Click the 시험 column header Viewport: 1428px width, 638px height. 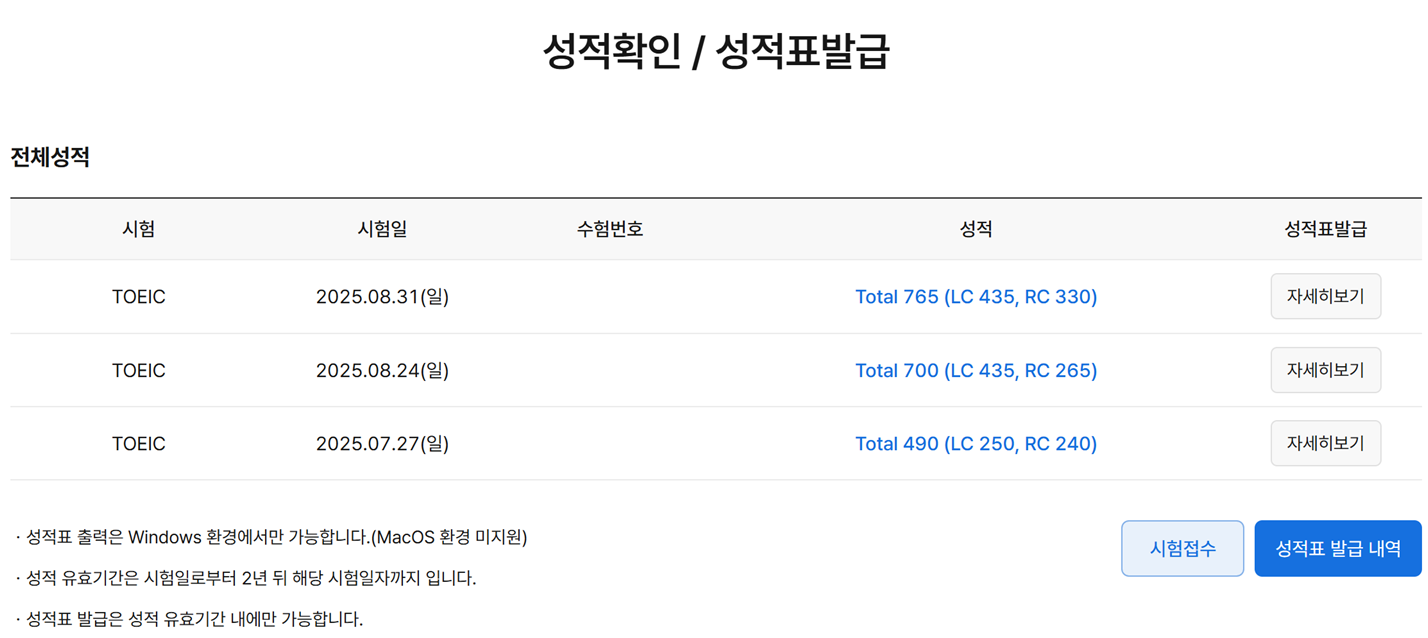click(139, 229)
